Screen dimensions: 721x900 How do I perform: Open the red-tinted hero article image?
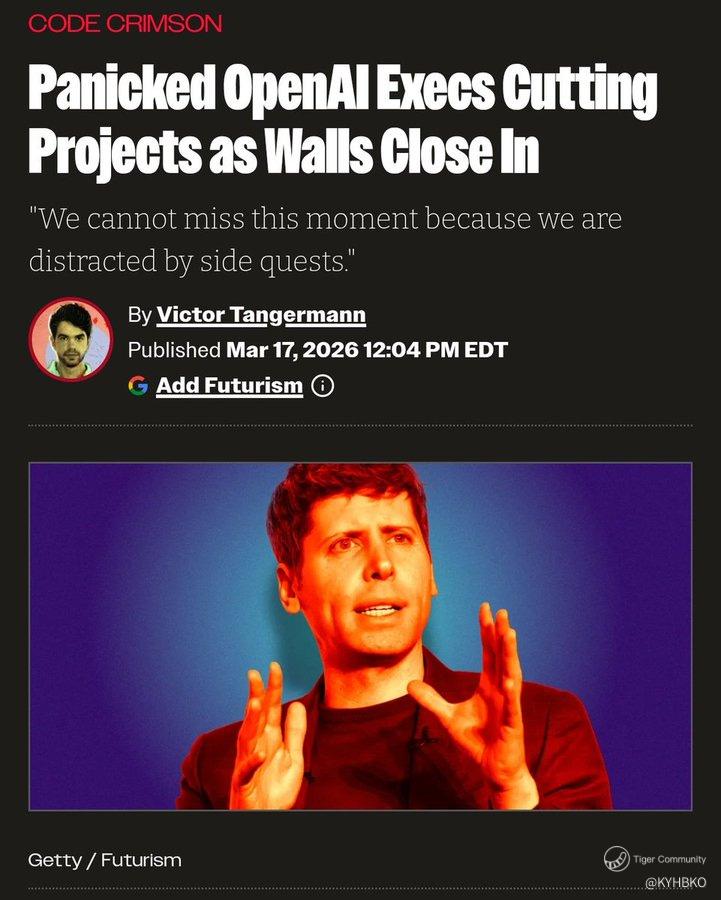coord(360,636)
